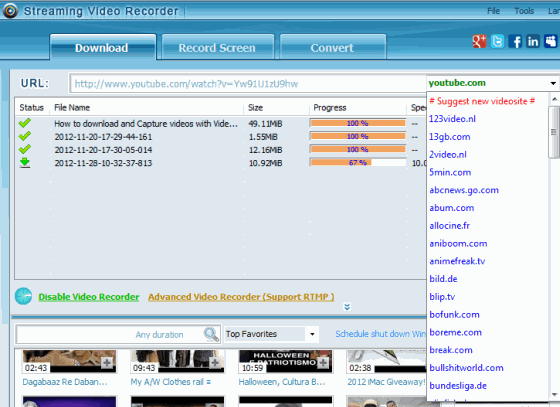Click the URL input field

coord(248,84)
